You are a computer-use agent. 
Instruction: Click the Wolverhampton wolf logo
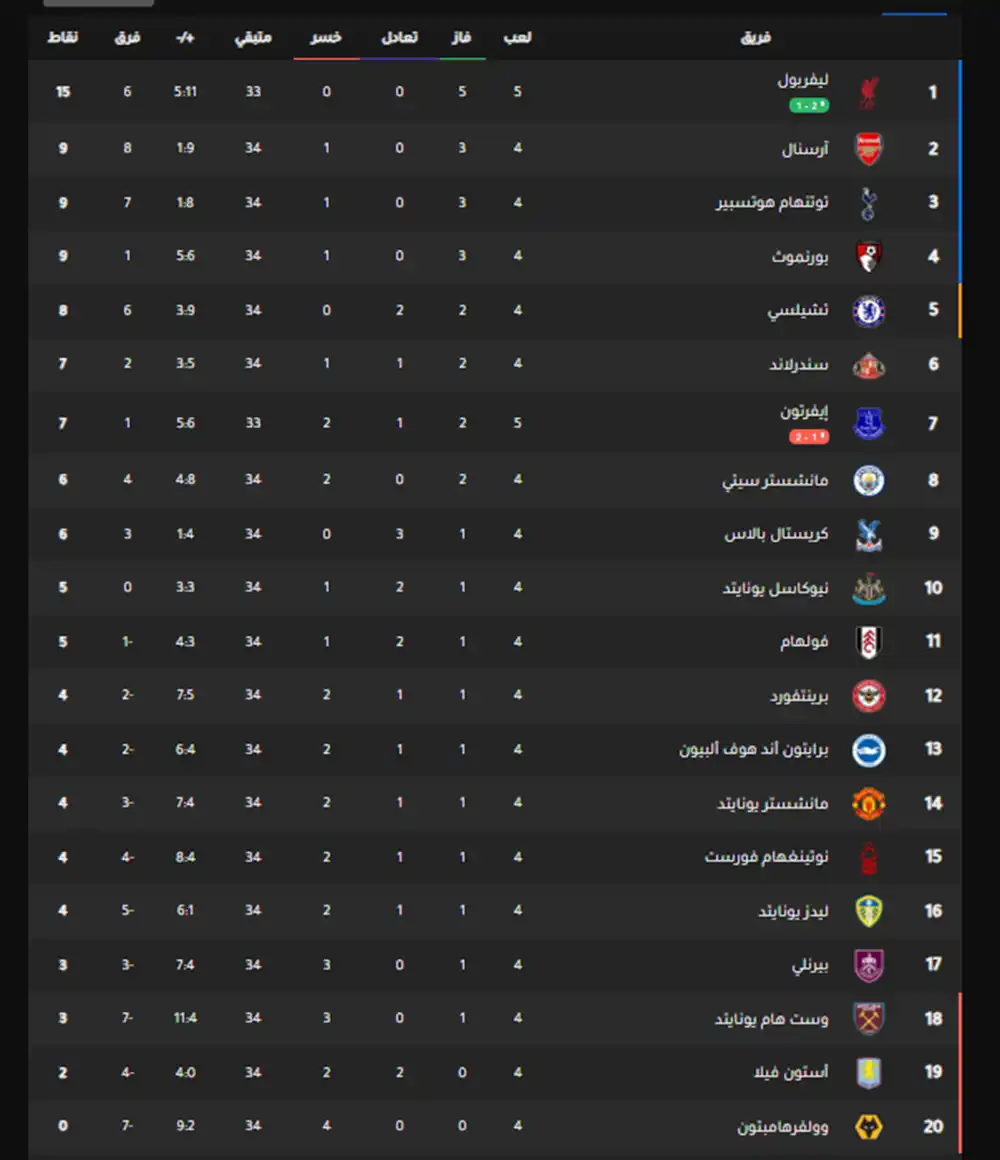pos(868,1127)
